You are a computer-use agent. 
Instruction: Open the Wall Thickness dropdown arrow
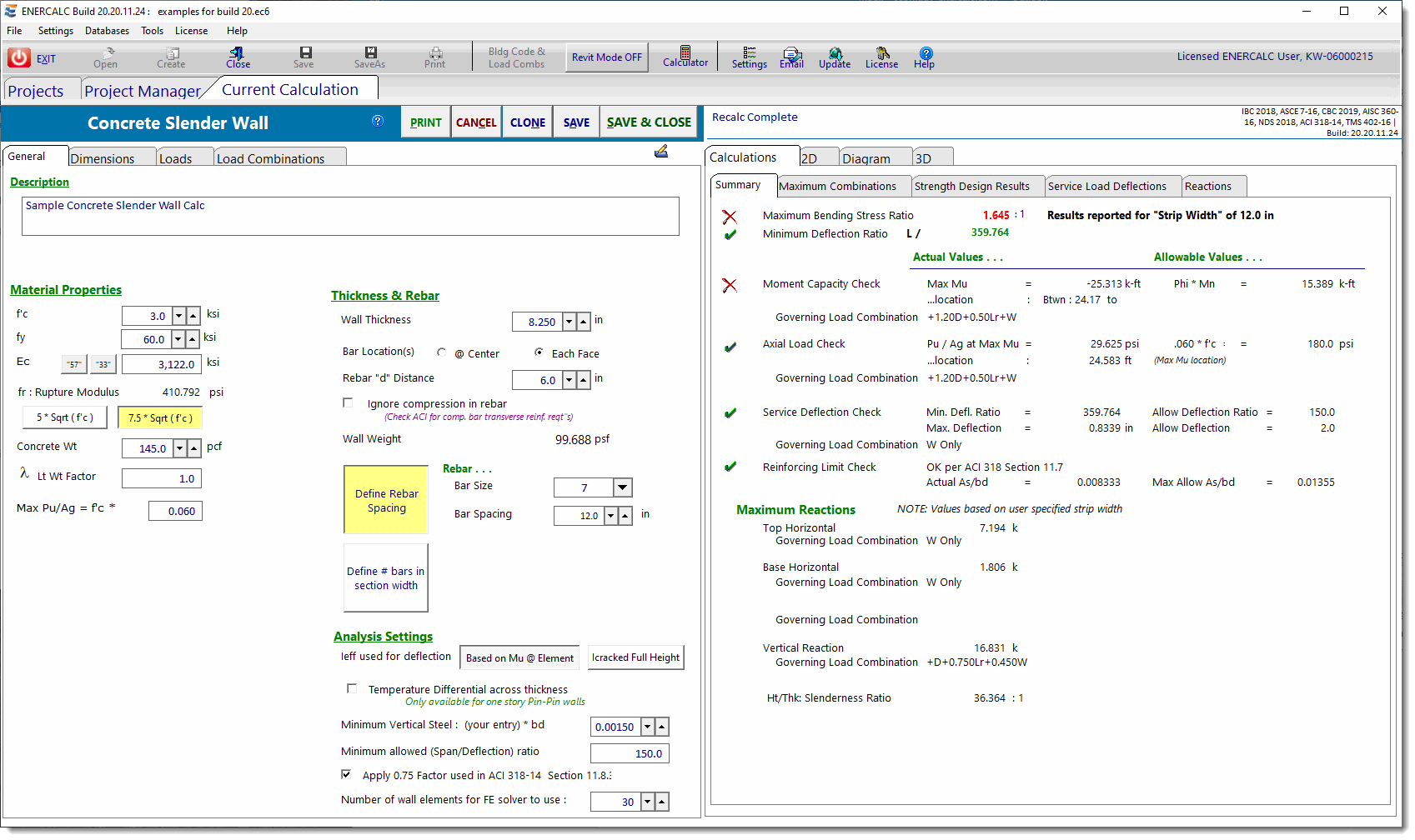pyautogui.click(x=569, y=322)
